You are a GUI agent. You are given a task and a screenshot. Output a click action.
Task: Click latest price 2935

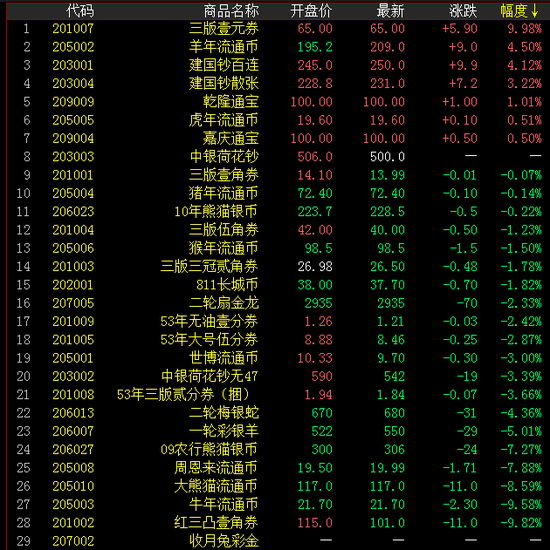tap(391, 303)
